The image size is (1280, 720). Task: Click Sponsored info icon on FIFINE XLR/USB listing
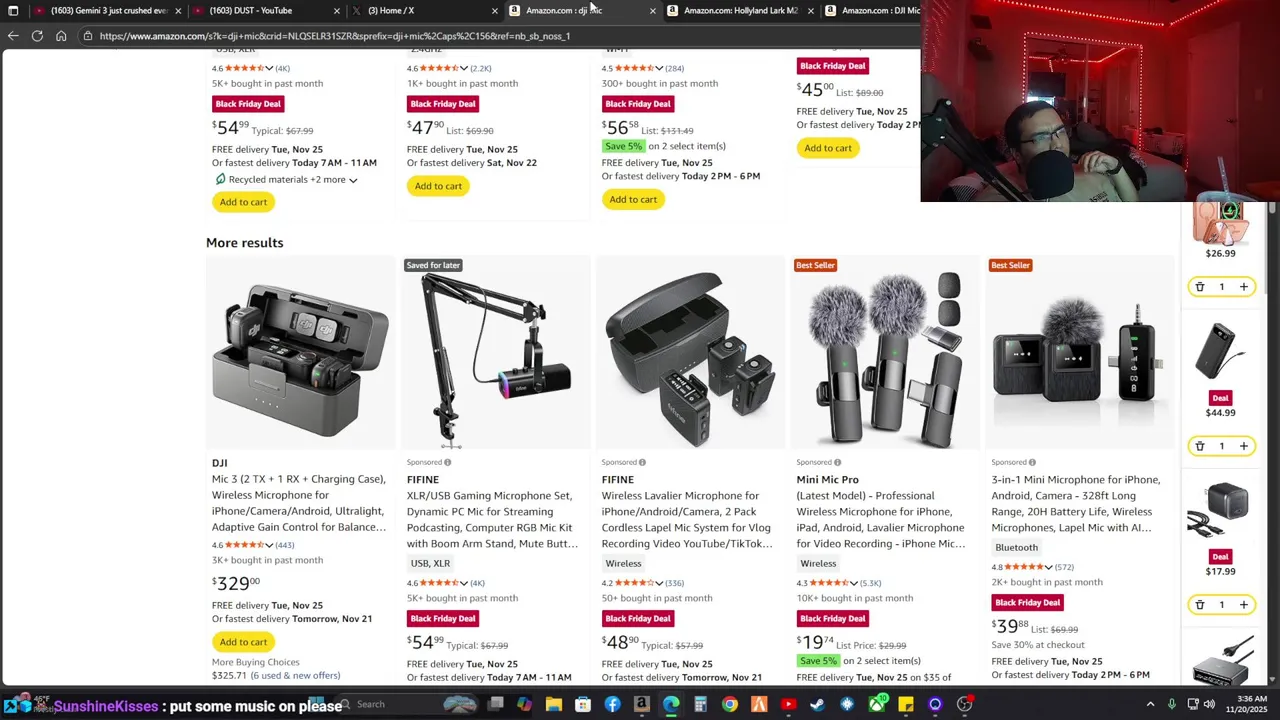pos(447,462)
